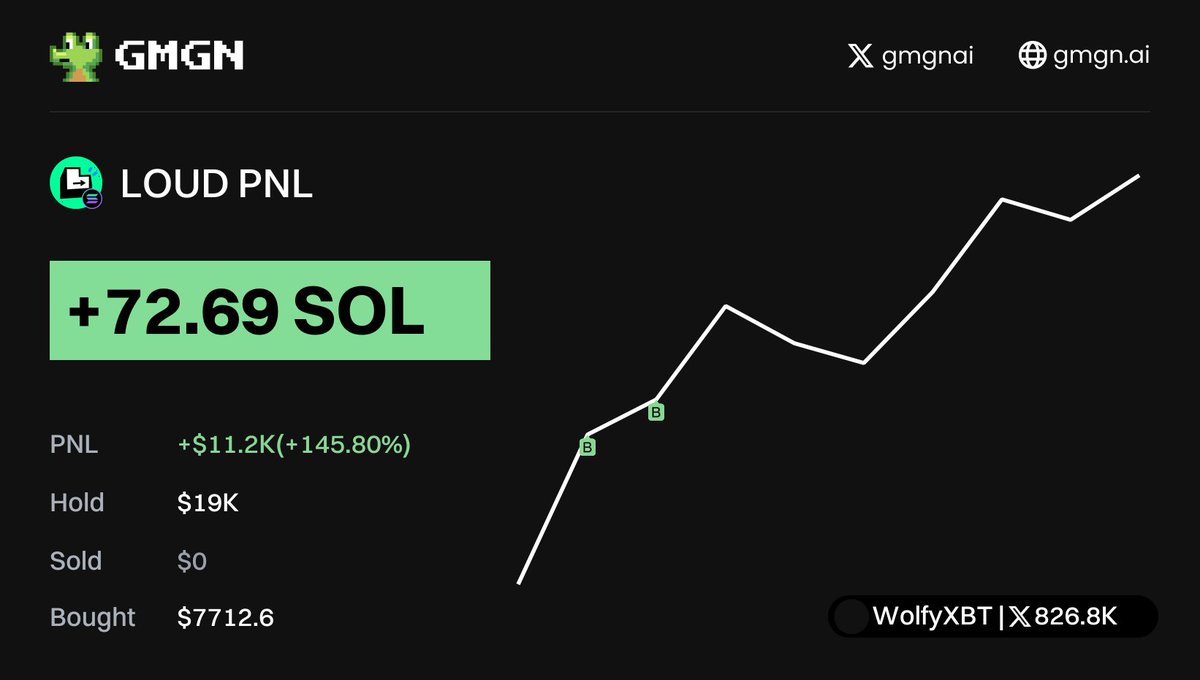
Task: Click the globe icon beside gmgn.ai
Action: 1032,55
